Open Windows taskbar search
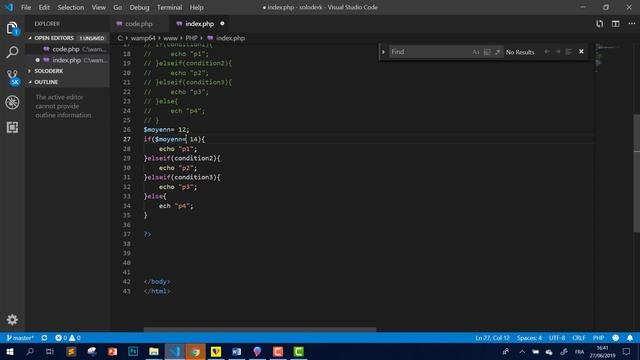The width and height of the screenshot is (640, 360). (x=30, y=351)
